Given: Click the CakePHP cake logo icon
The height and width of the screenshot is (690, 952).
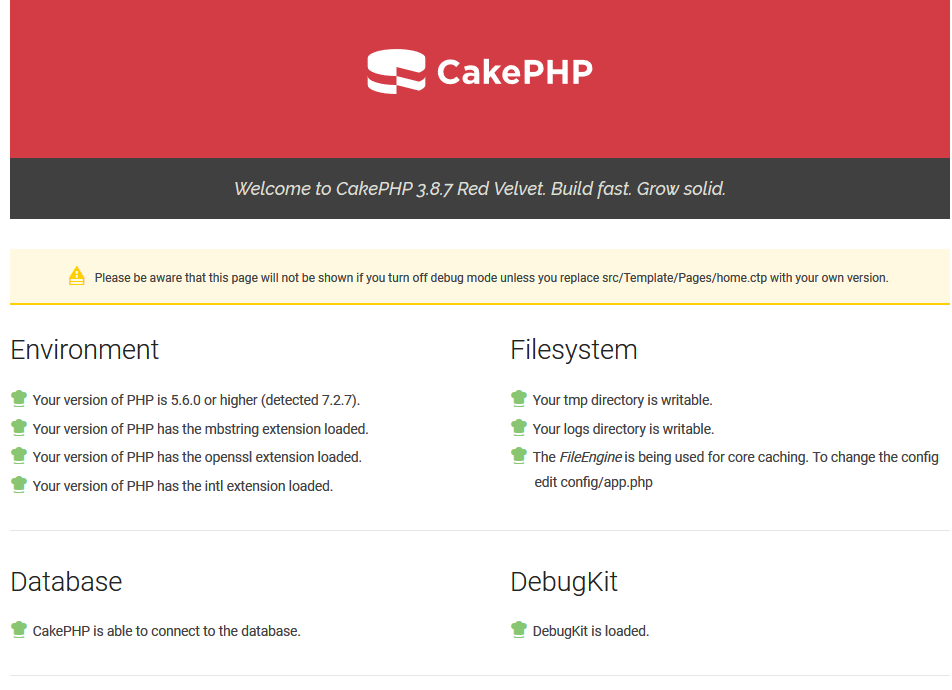Looking at the screenshot, I should coord(396,72).
